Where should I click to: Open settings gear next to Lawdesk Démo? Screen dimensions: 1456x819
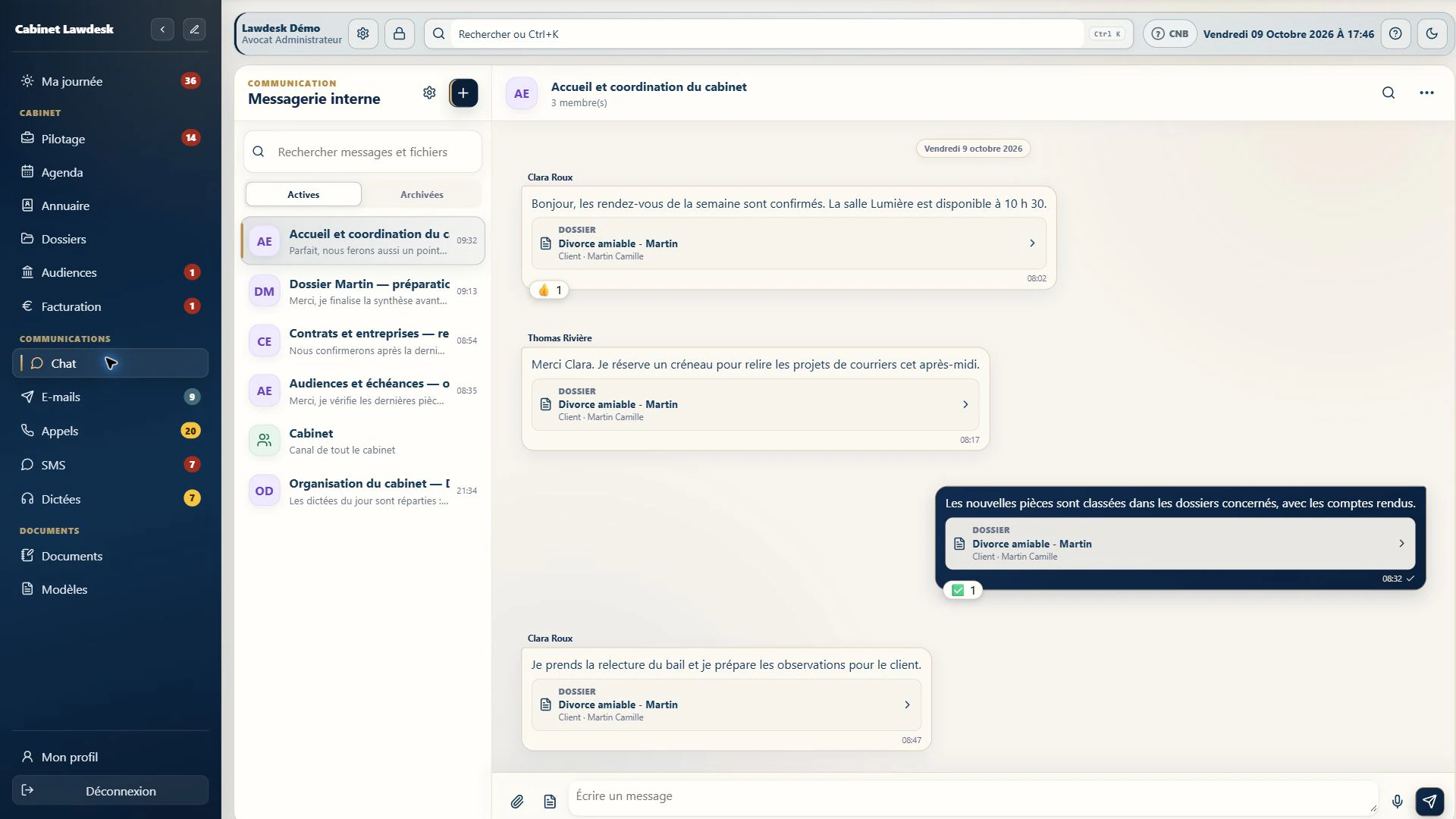(363, 34)
